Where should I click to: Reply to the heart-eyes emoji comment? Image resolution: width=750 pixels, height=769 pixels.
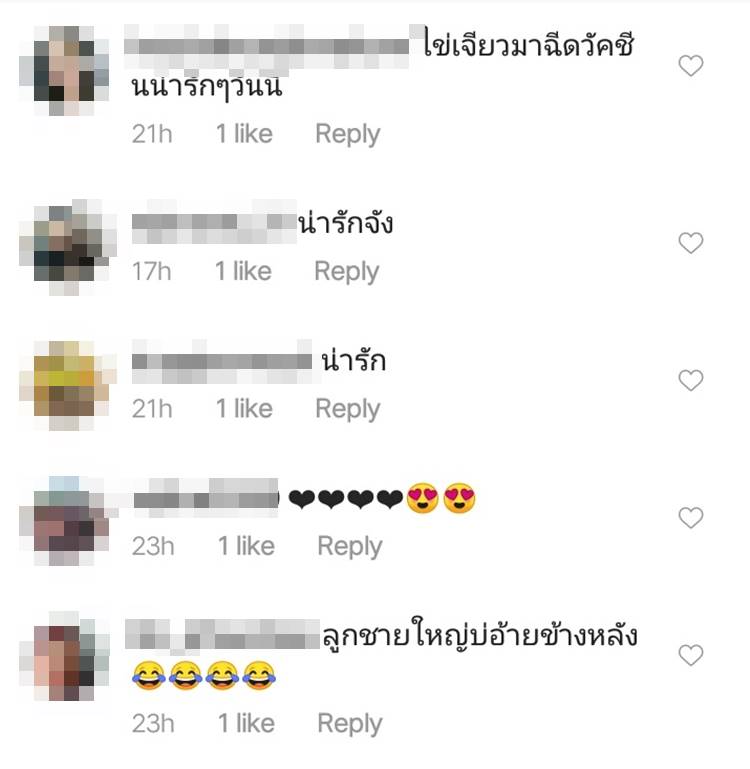point(350,547)
